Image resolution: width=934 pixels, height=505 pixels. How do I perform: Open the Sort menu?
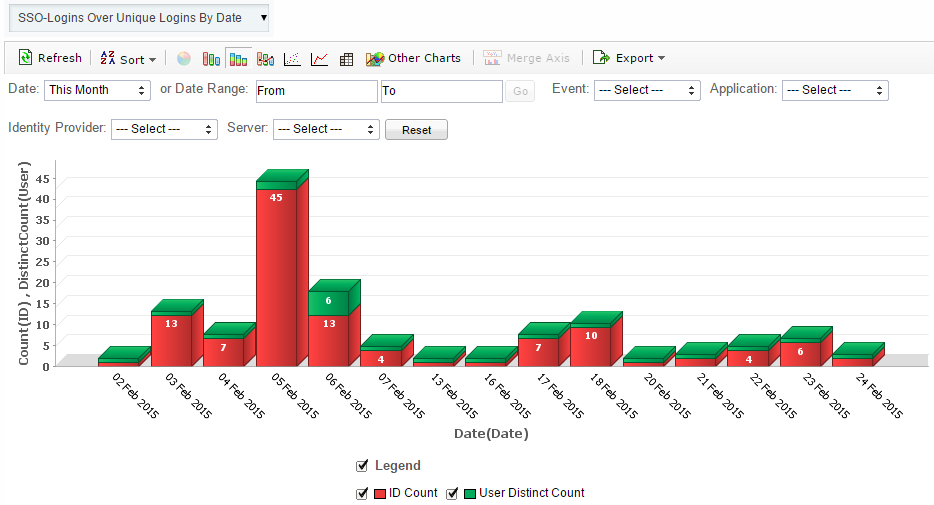click(x=129, y=59)
